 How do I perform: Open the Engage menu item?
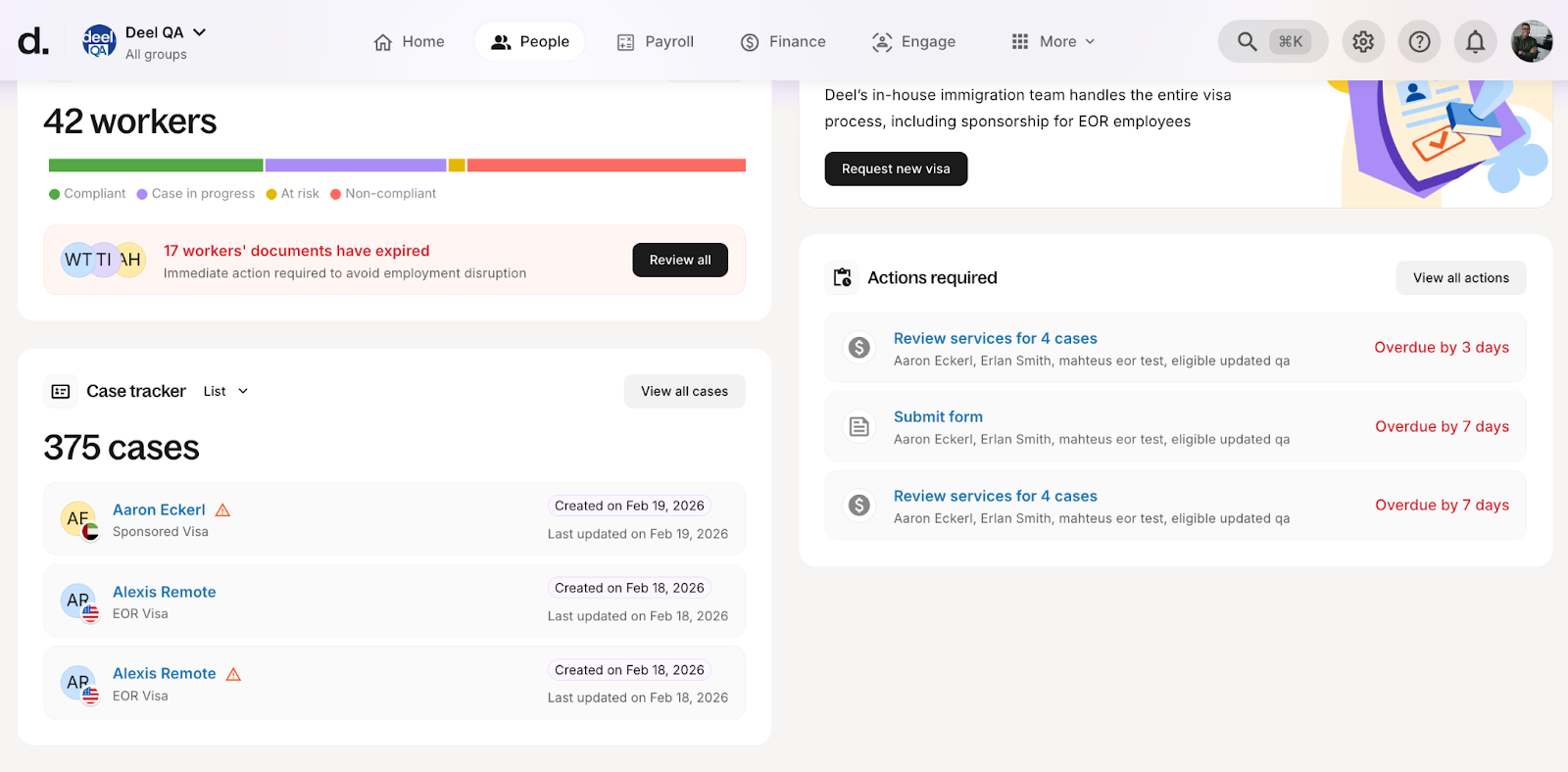pos(913,41)
